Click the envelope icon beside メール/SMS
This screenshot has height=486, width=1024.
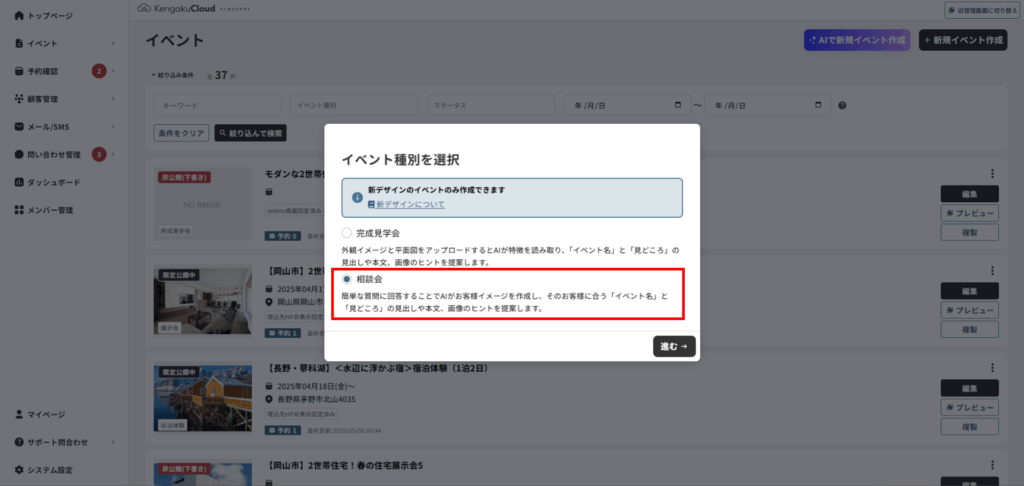click(19, 127)
